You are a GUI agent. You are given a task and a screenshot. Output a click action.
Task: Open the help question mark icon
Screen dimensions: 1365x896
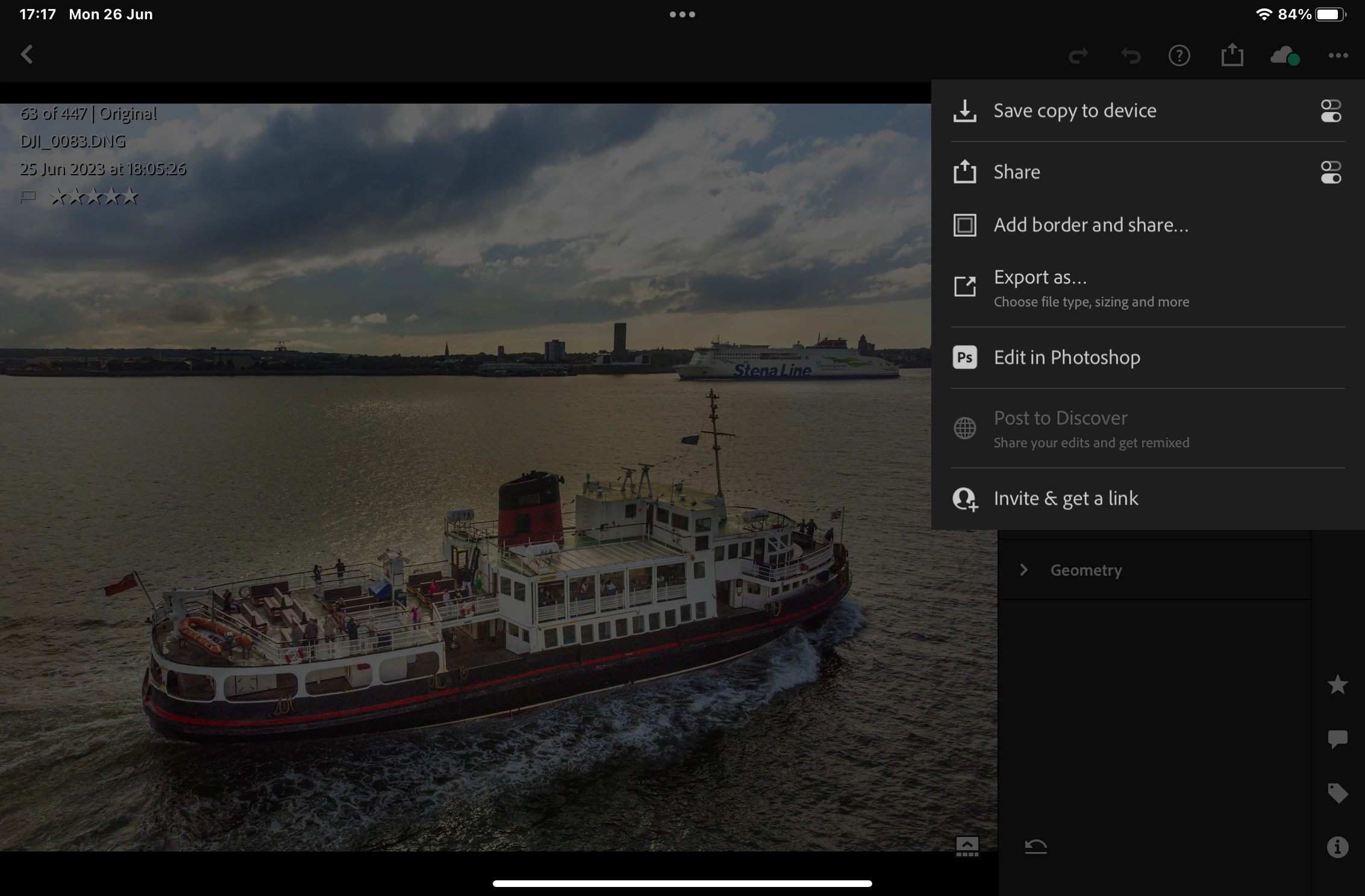(x=1179, y=56)
